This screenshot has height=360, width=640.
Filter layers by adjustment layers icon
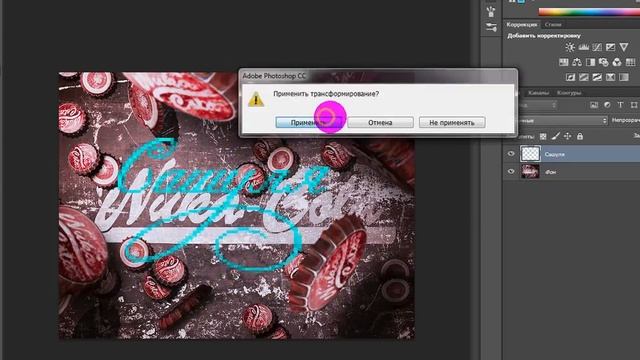607,105
